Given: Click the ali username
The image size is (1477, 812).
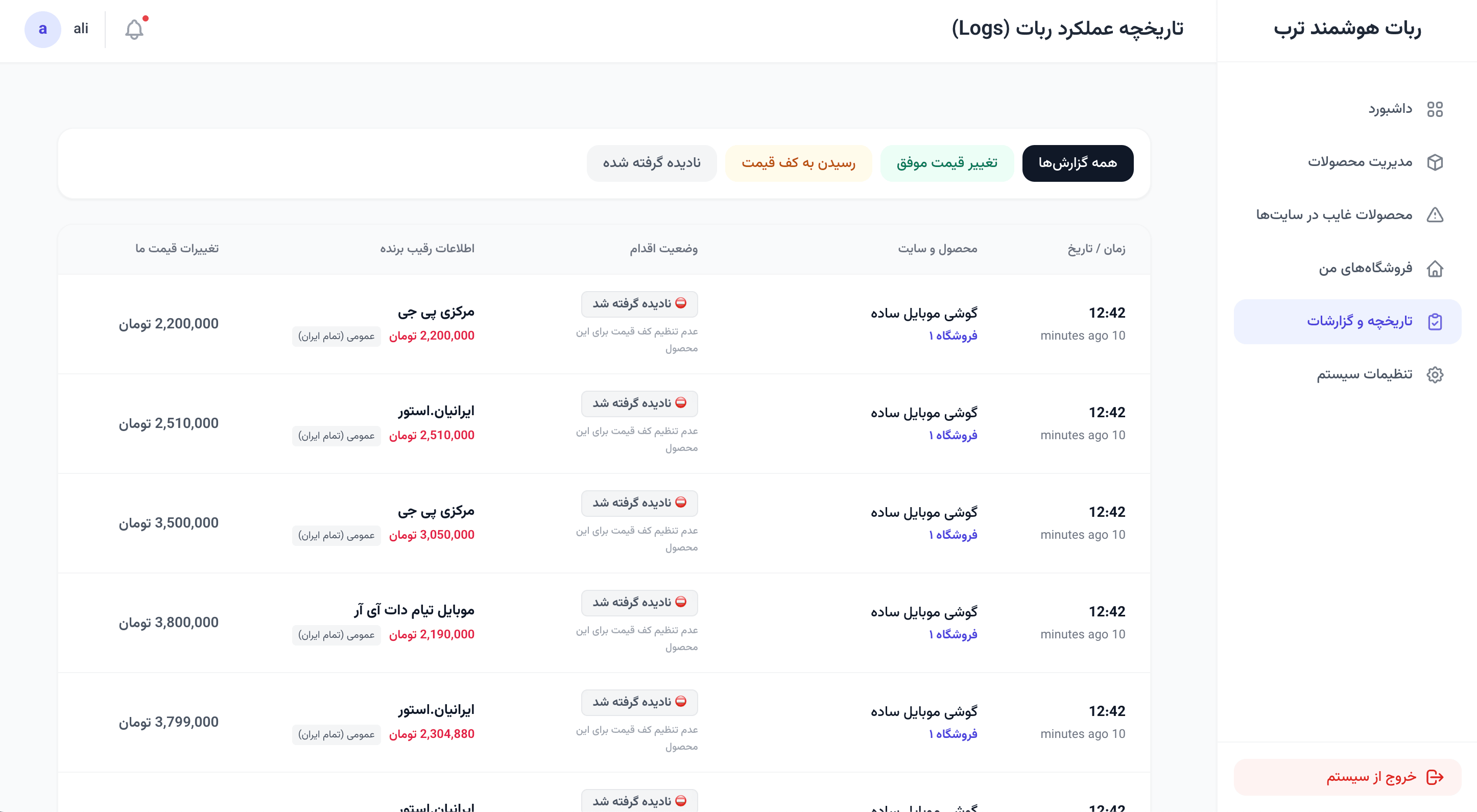Looking at the screenshot, I should coord(81,29).
